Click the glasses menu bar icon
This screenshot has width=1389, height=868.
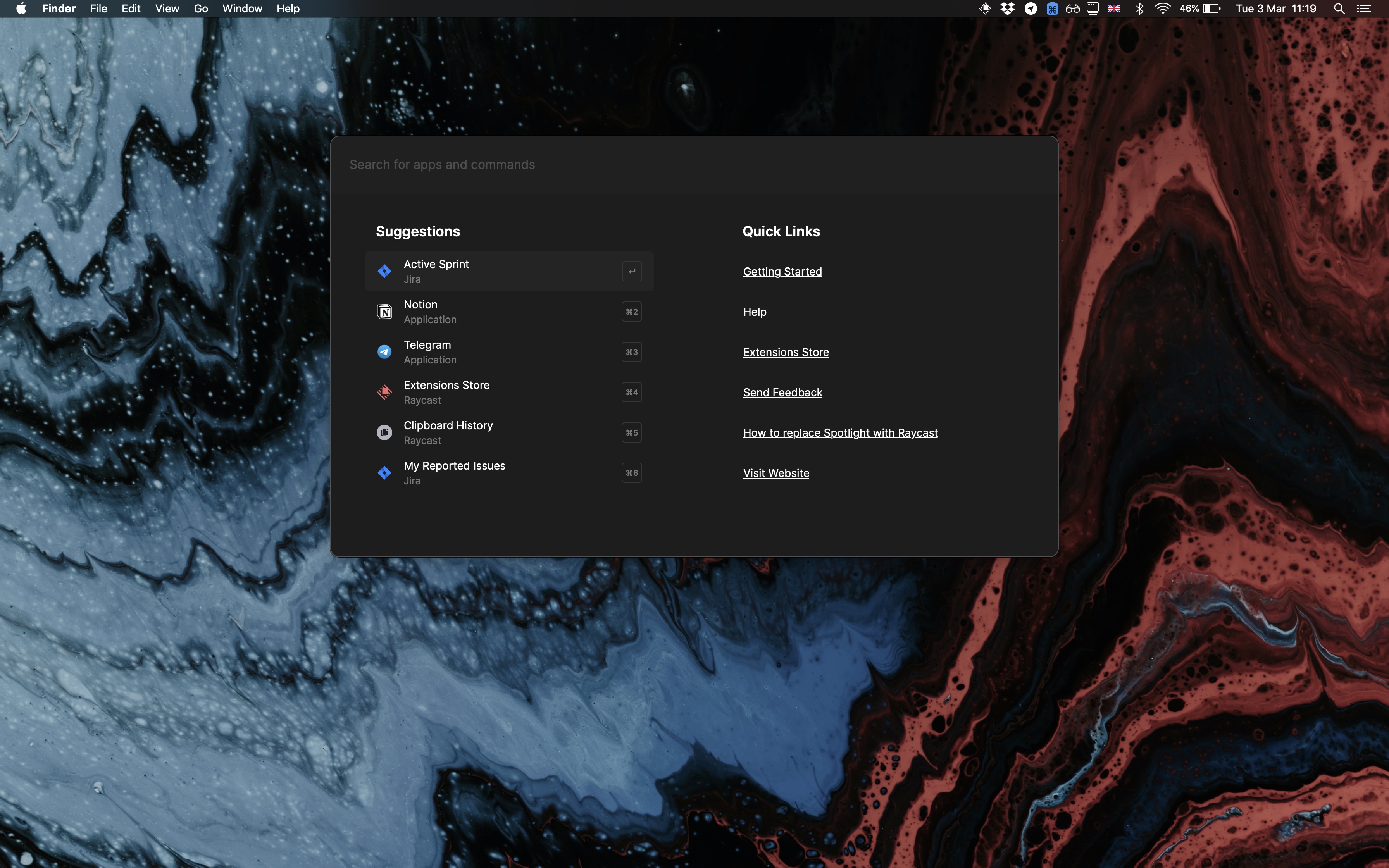(x=1073, y=9)
